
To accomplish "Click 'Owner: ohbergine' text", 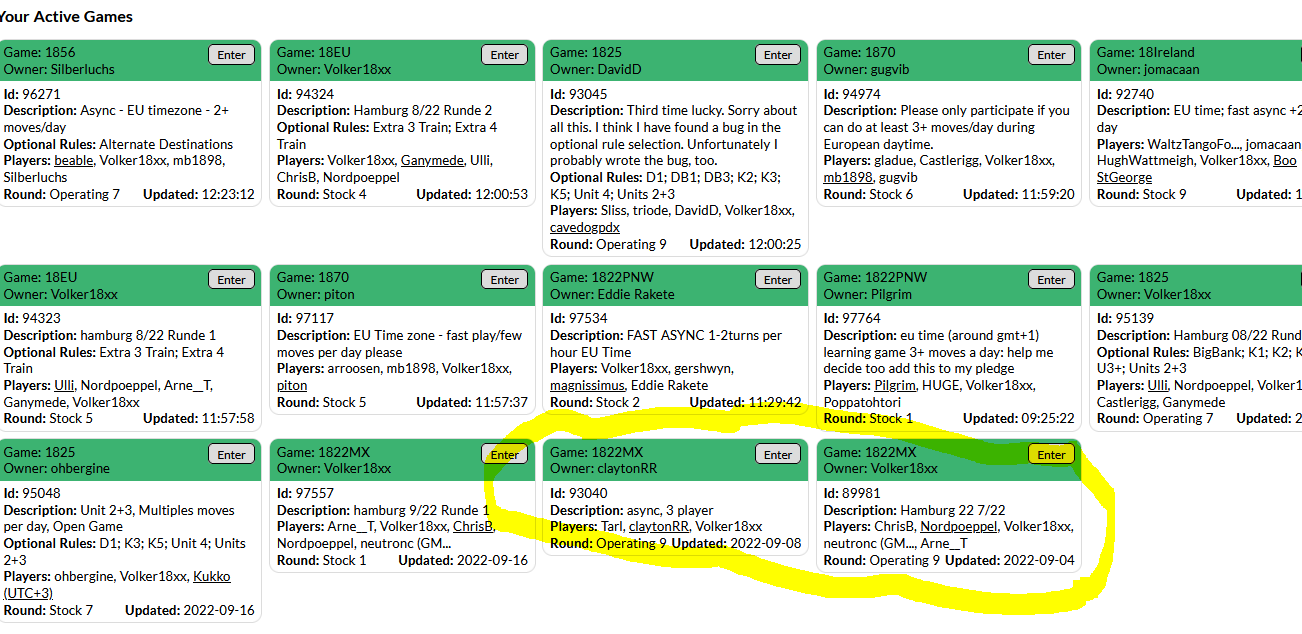I will [57, 469].
